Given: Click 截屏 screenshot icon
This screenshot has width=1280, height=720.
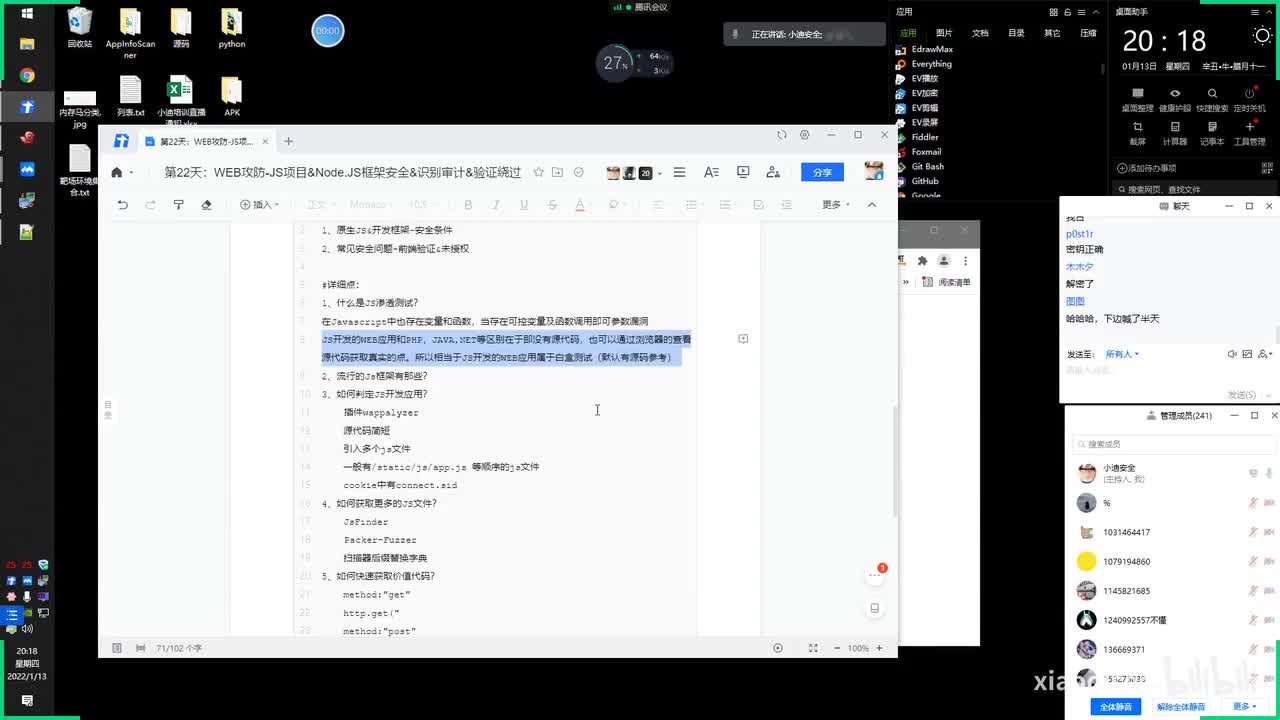Looking at the screenshot, I should [1137, 133].
